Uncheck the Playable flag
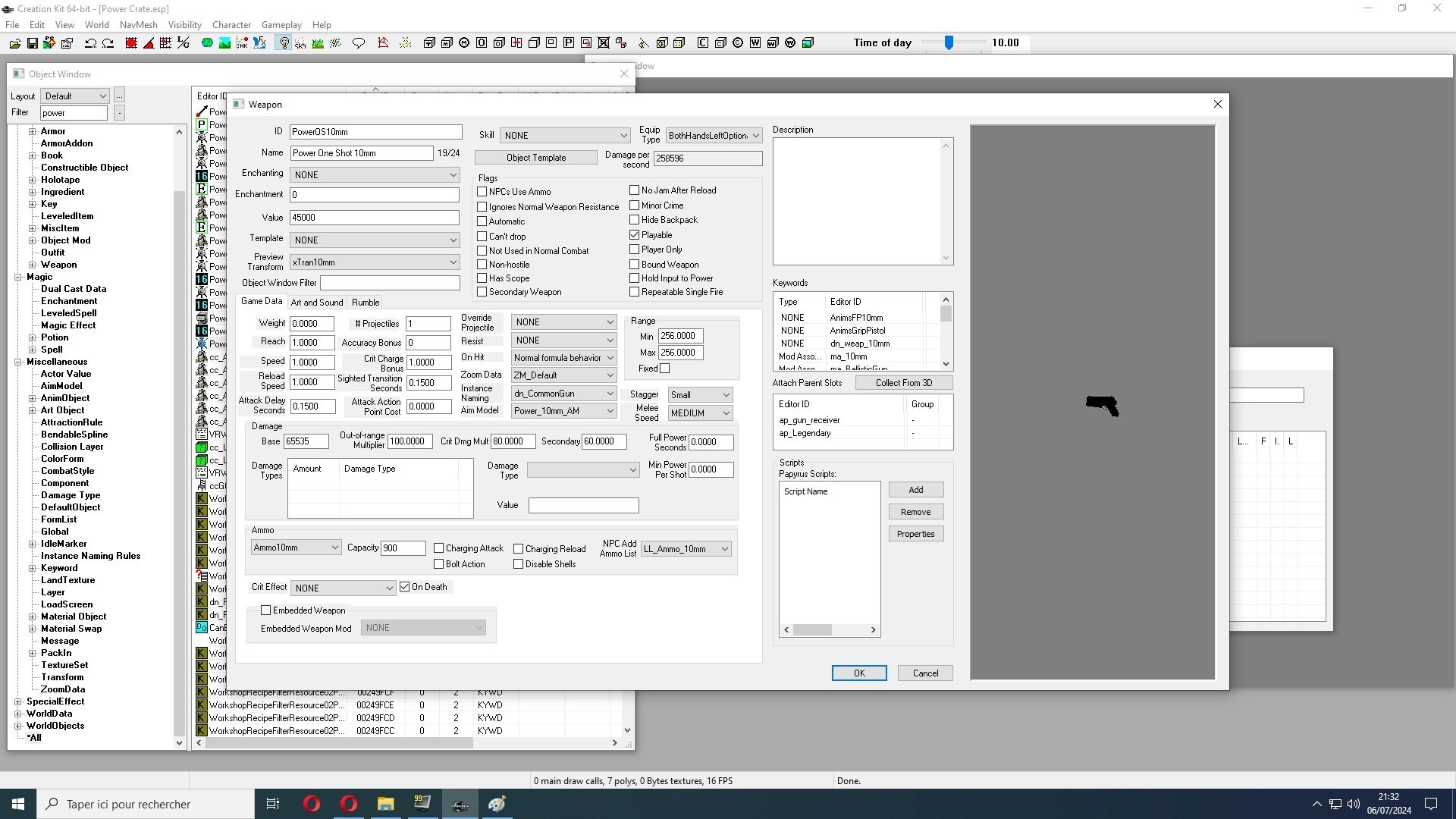Viewport: 1456px width, 819px height. point(635,235)
